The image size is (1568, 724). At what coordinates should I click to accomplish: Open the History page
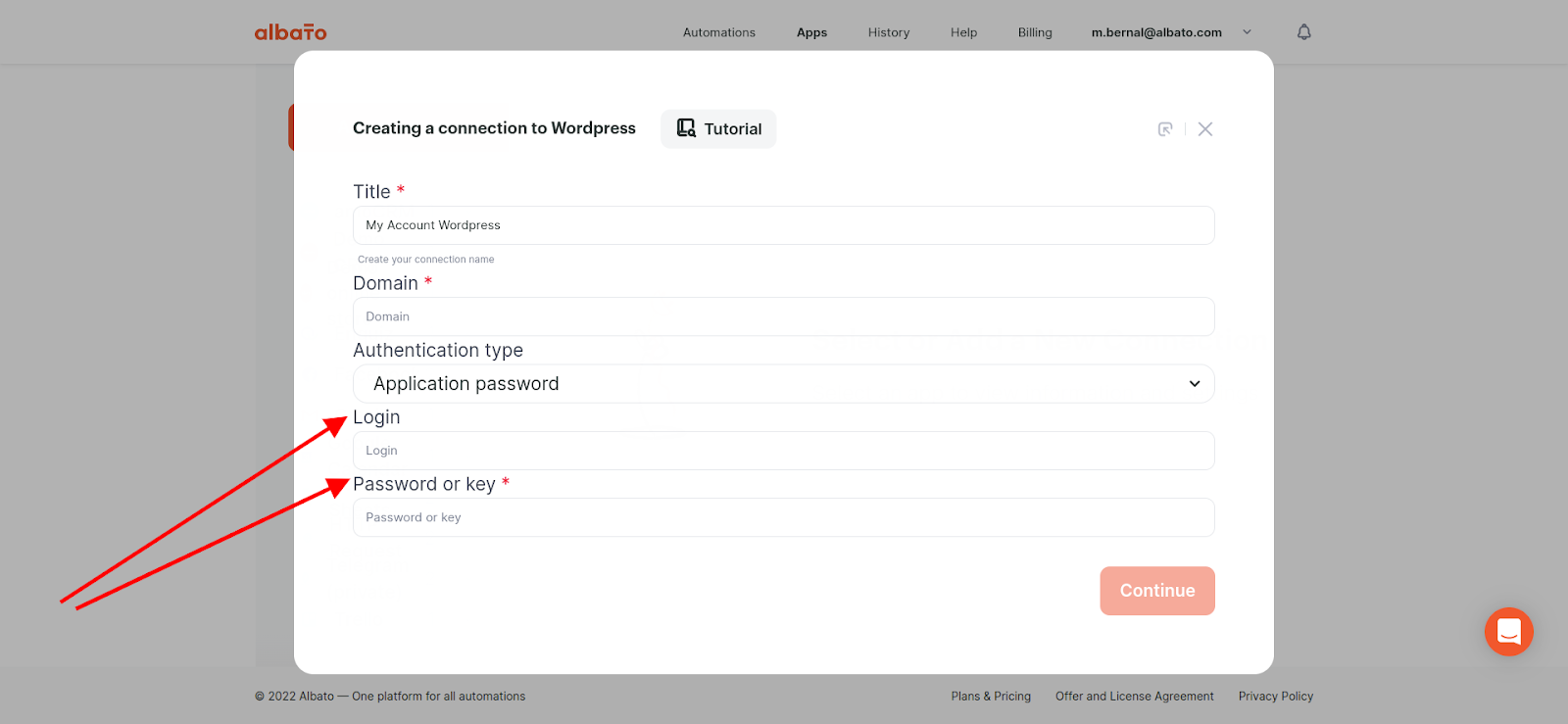tap(888, 32)
